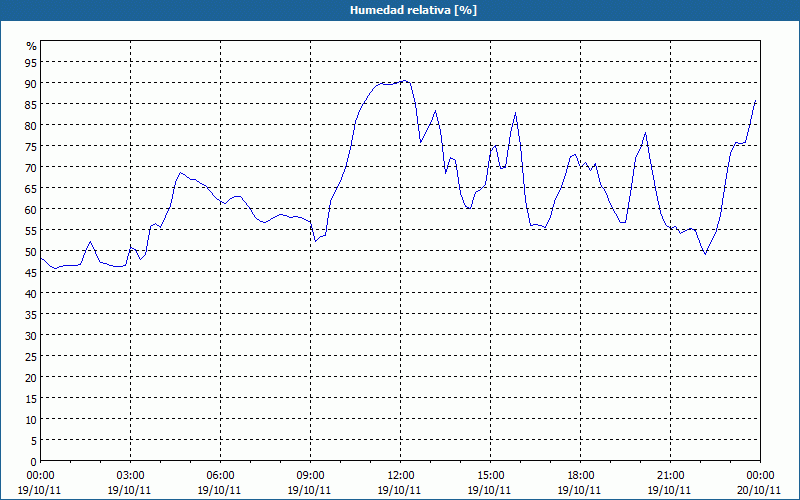
Task: Click the 'Humedad relativa [%]' chart title
Action: 413,10
